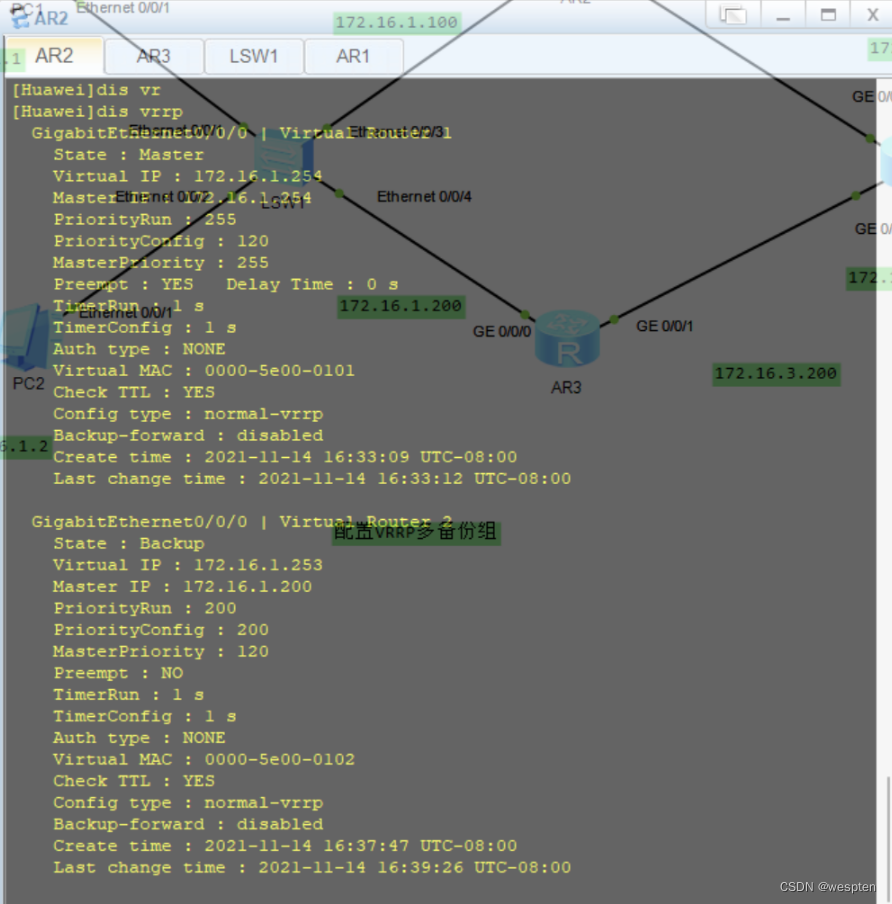892x904 pixels.
Task: Click the 172.16.3.200 address label
Action: [776, 374]
